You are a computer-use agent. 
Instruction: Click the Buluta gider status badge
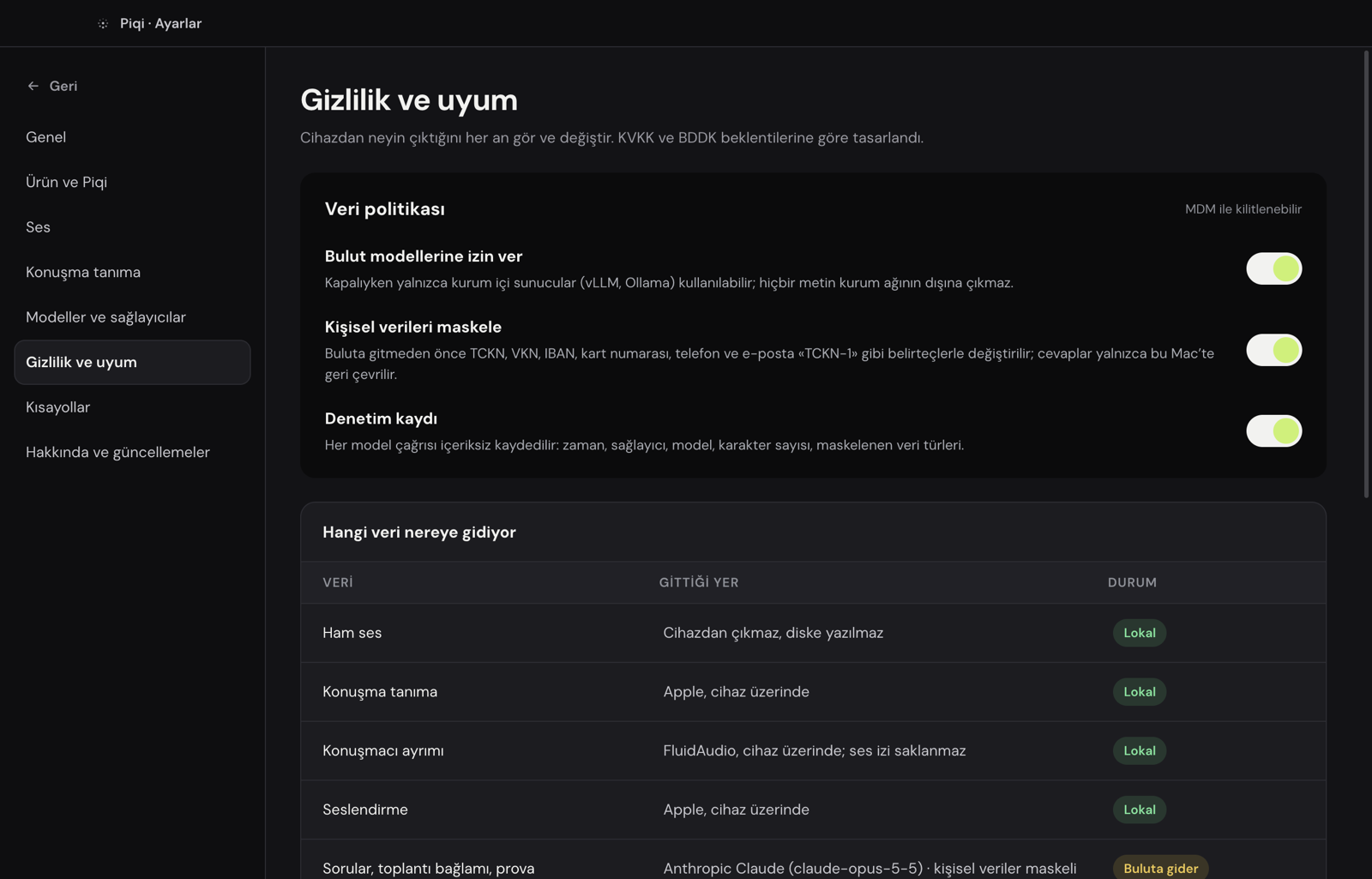coord(1160,868)
